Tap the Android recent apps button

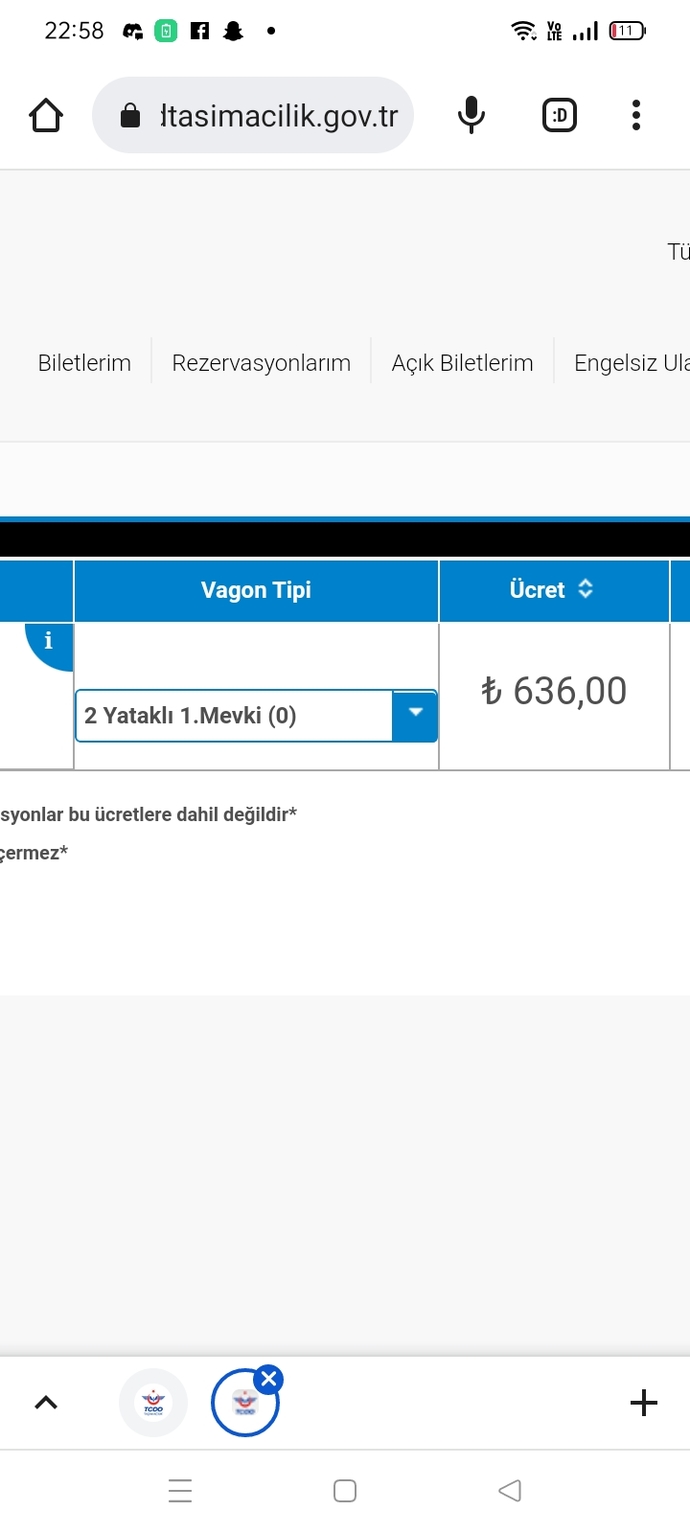click(180, 1491)
